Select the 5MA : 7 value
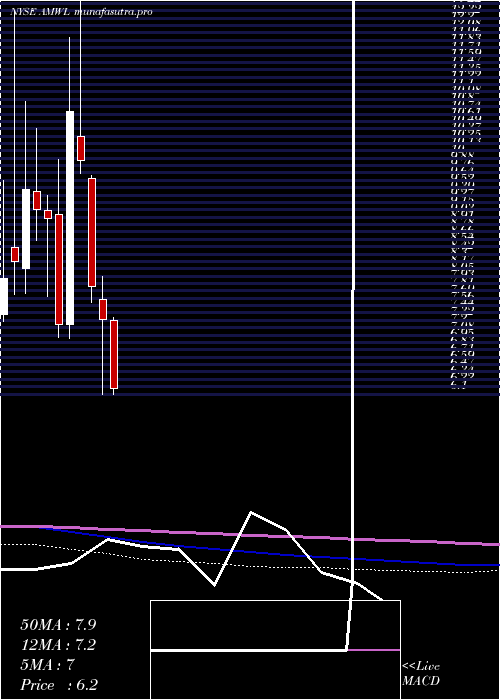The image size is (500, 700). [x=47, y=665]
